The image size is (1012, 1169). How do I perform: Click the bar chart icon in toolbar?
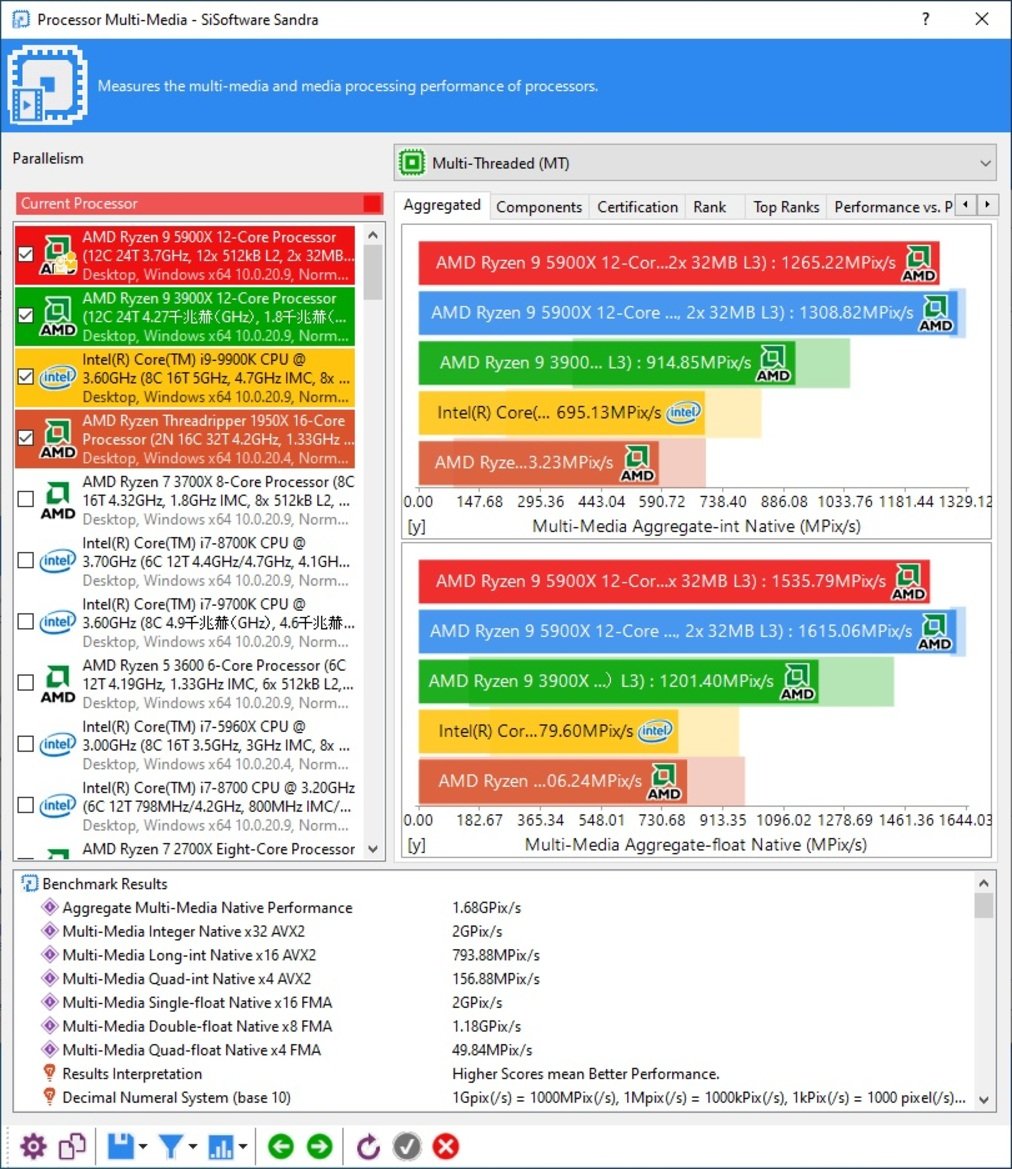pos(221,1147)
